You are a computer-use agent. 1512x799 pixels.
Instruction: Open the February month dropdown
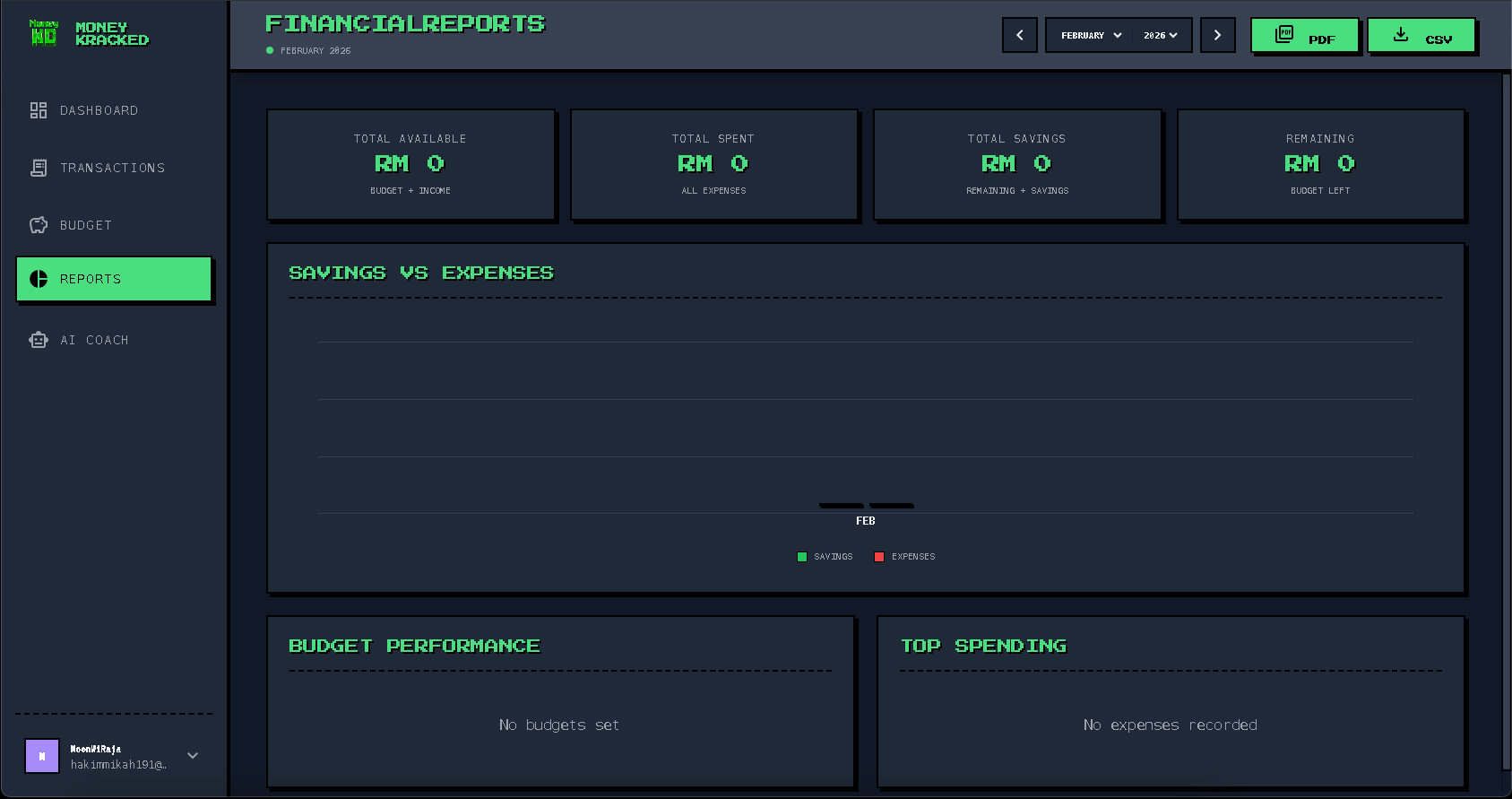pos(1091,36)
